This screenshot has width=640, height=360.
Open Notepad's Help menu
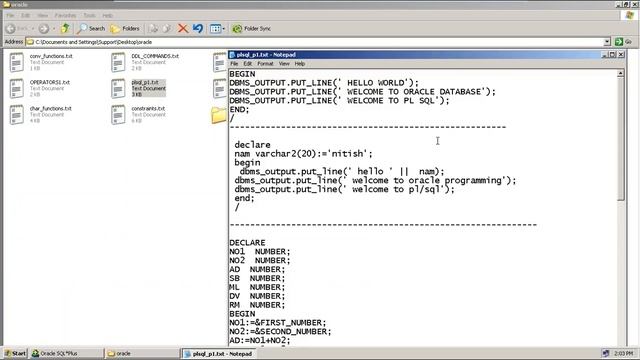coord(300,64)
